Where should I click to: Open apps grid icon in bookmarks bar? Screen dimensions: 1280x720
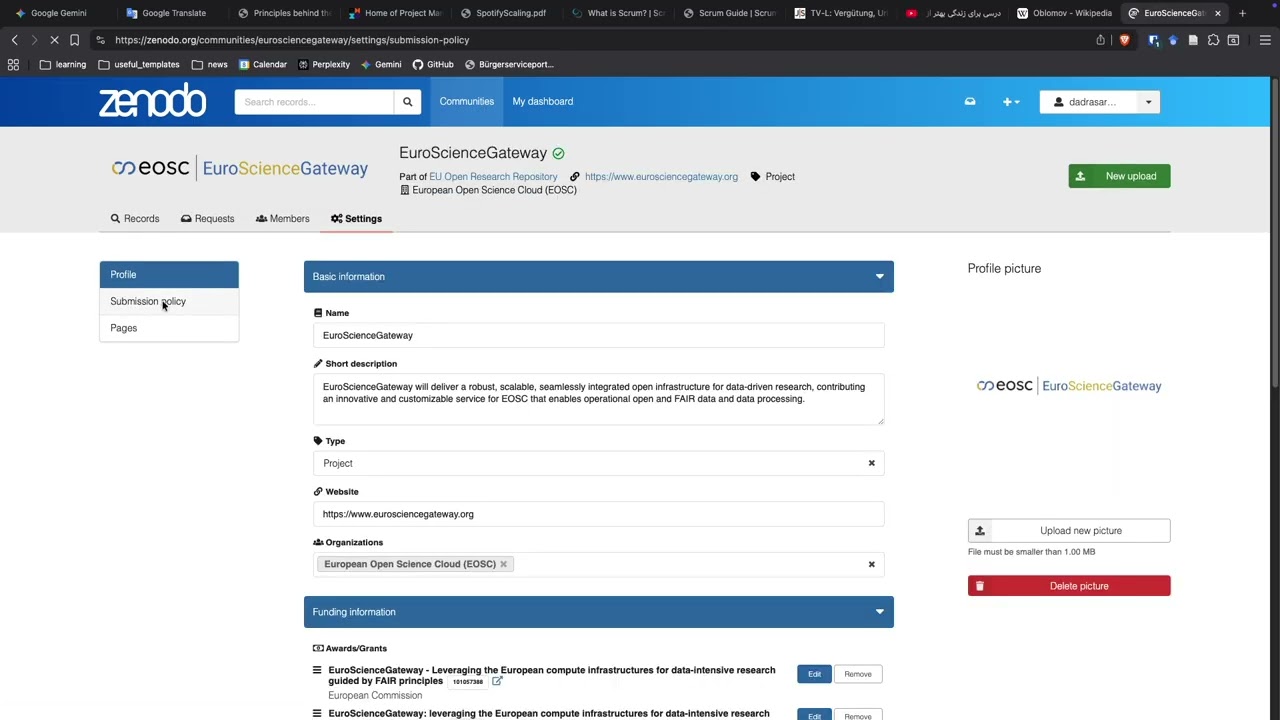(13, 64)
